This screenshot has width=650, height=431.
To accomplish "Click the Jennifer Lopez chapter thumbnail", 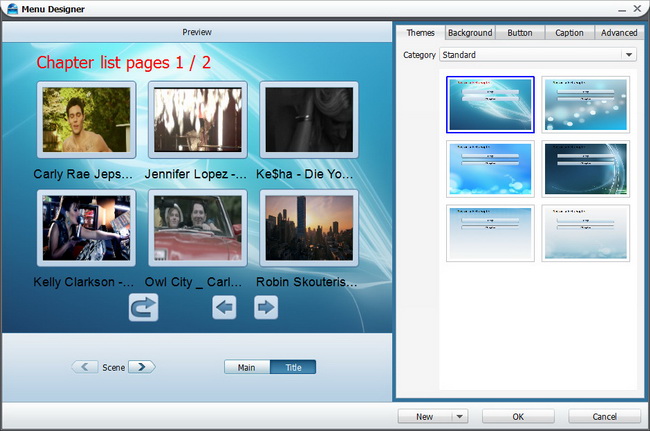I will [x=198, y=120].
